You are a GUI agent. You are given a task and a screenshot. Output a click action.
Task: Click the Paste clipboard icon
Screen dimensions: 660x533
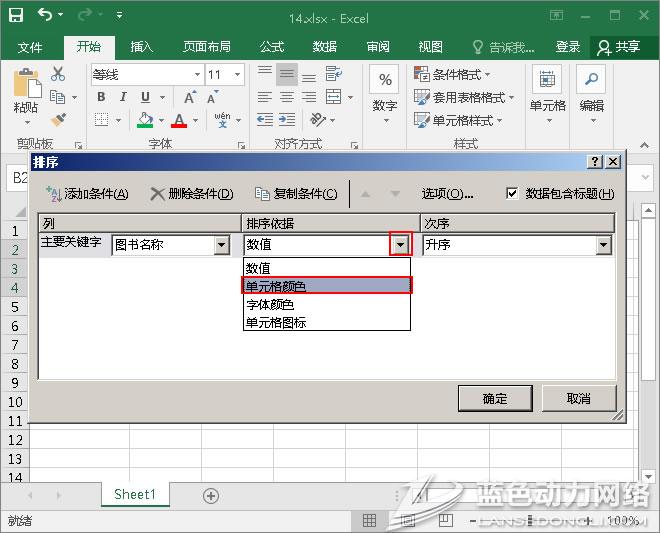(x=27, y=83)
